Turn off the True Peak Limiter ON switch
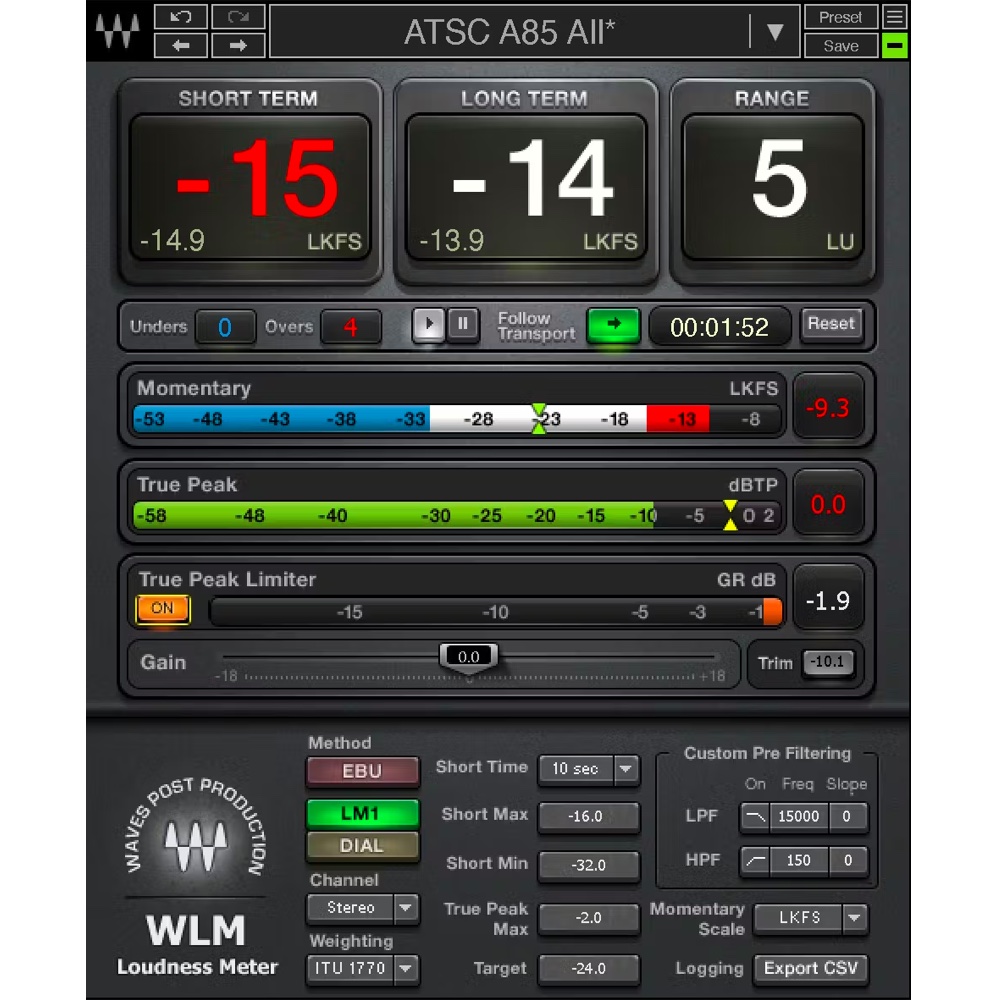 pyautogui.click(x=162, y=609)
